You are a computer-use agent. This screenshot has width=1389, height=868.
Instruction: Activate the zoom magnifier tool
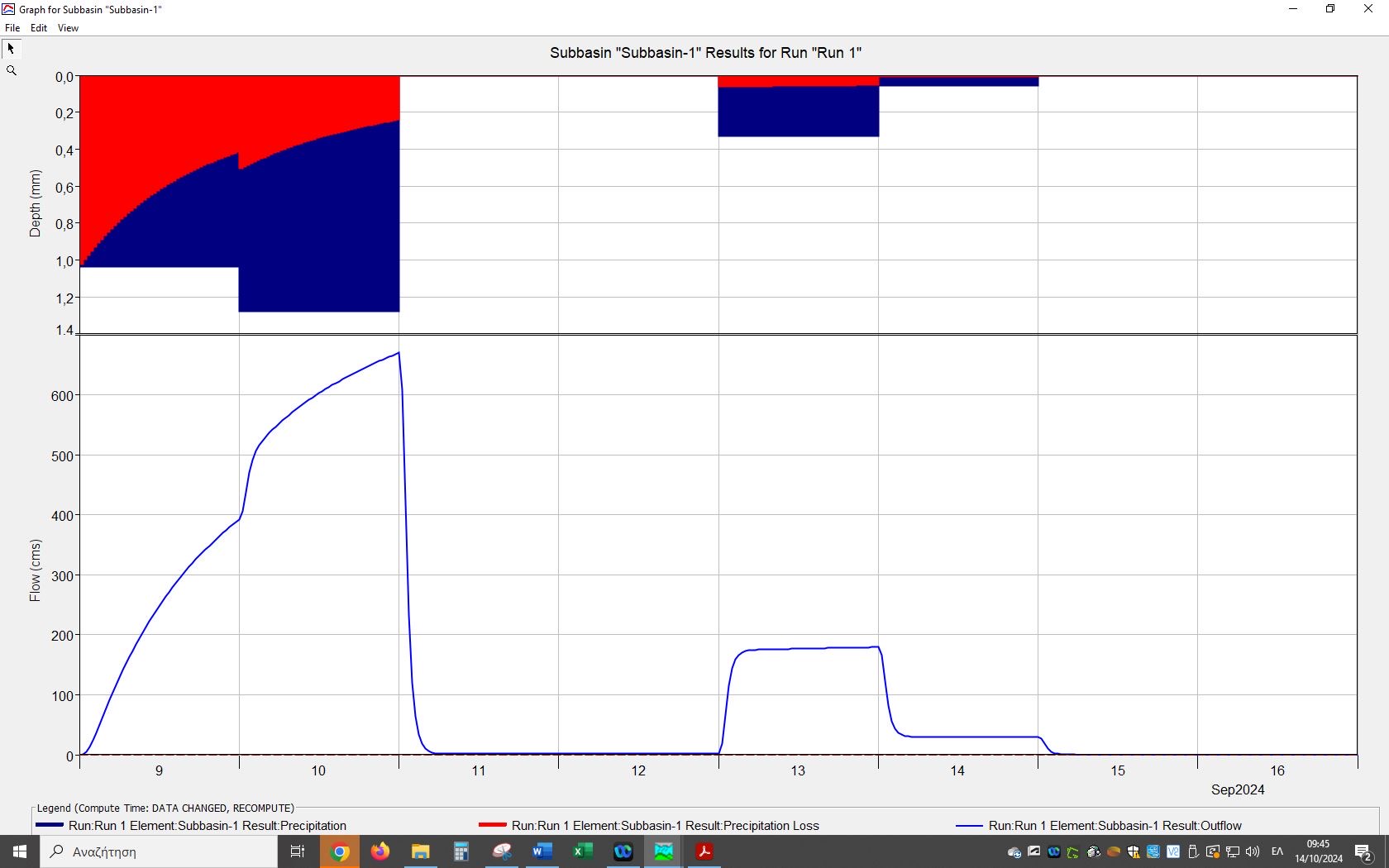pos(12,71)
